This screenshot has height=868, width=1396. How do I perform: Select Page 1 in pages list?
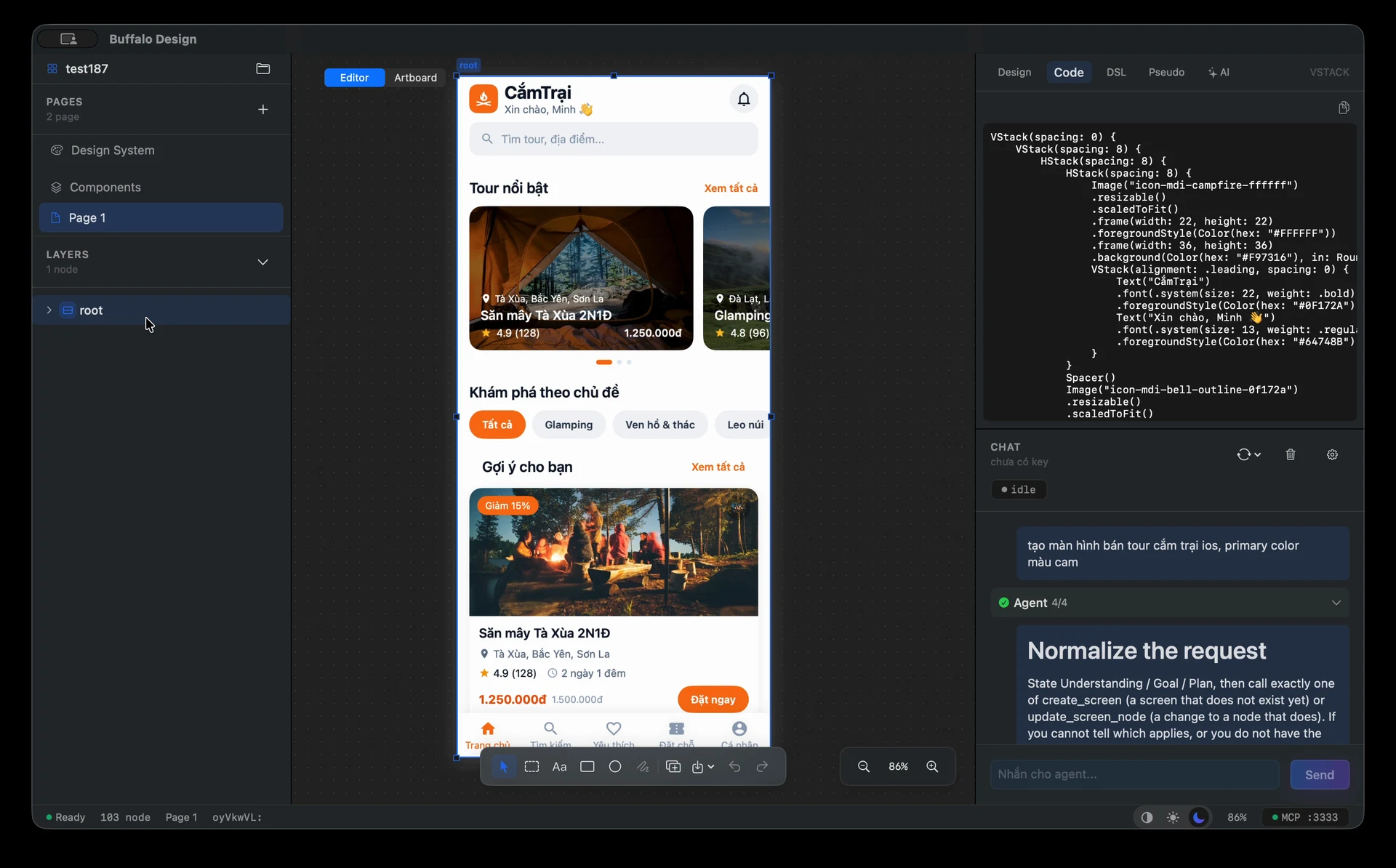[x=161, y=217]
